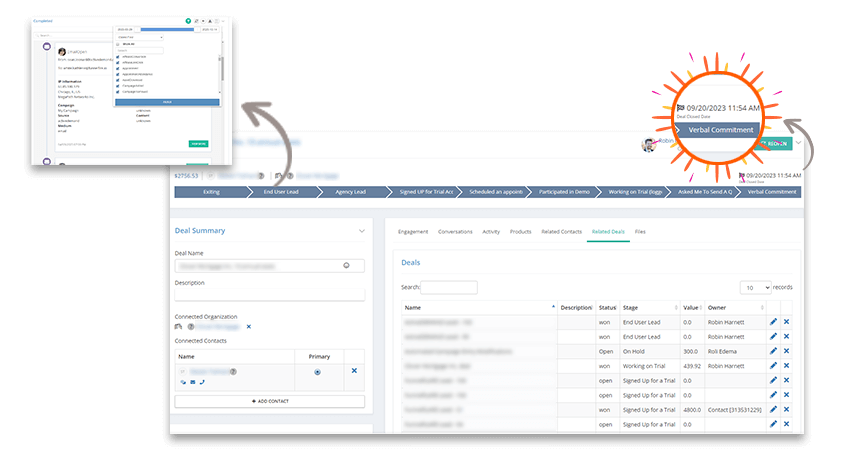Click the phone icon under the contact name
Viewport: 846px width, 466px height.
coord(201,382)
